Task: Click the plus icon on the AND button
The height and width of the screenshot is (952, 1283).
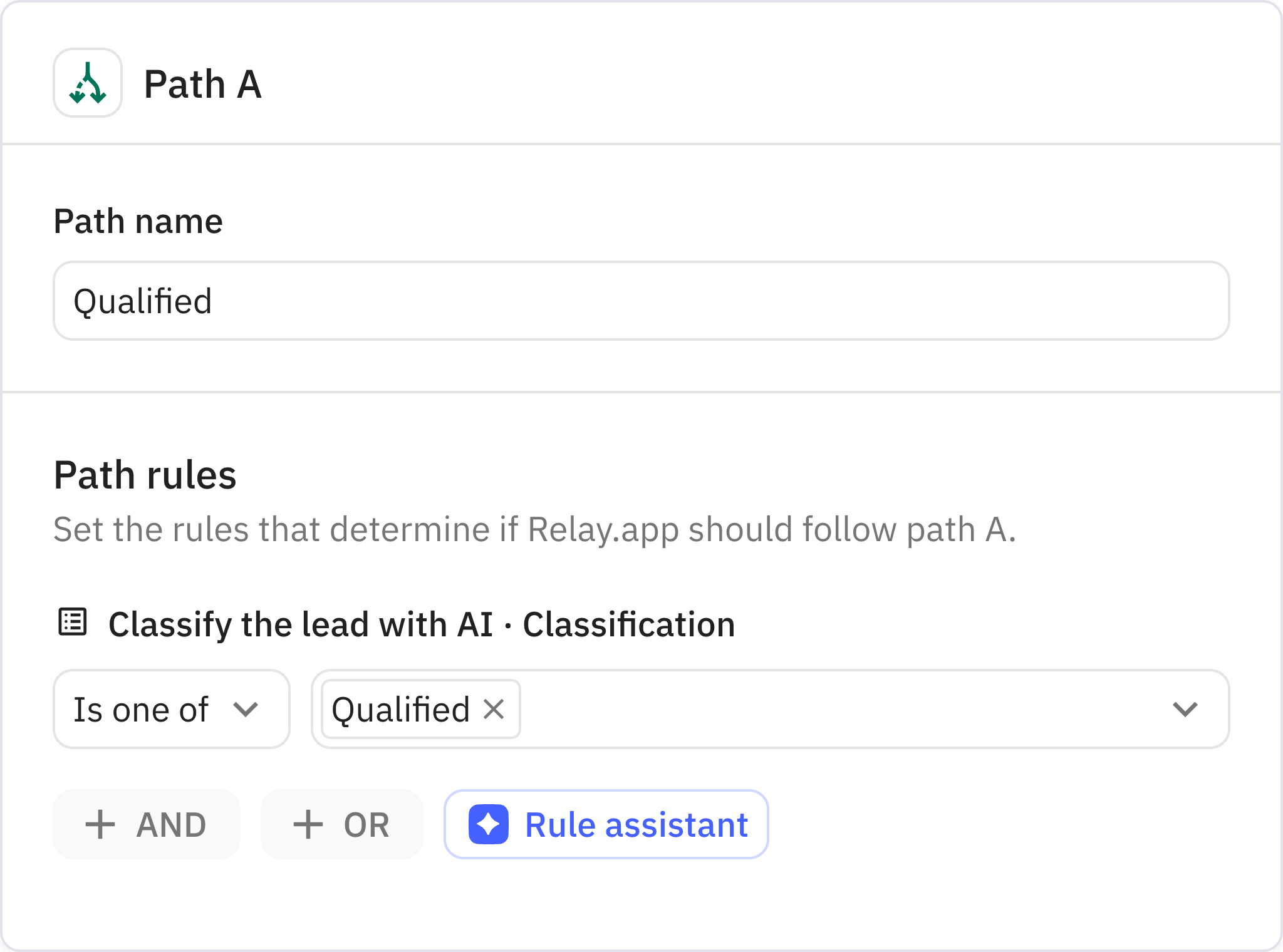Action: [101, 824]
